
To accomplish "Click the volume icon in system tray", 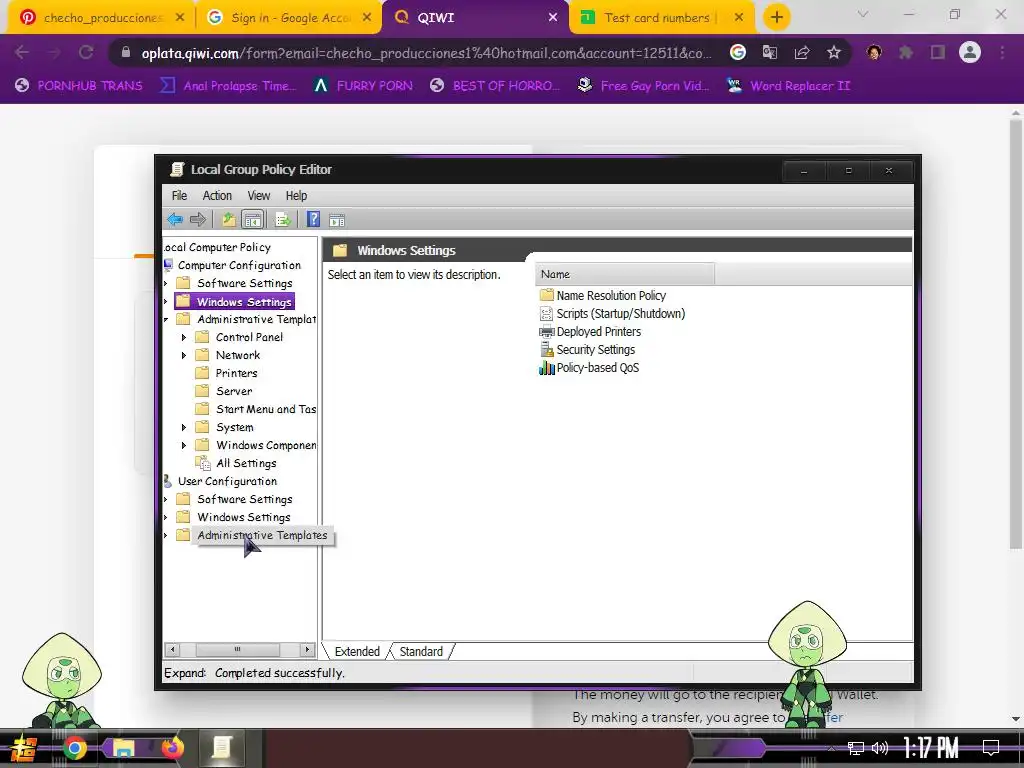I will point(880,748).
